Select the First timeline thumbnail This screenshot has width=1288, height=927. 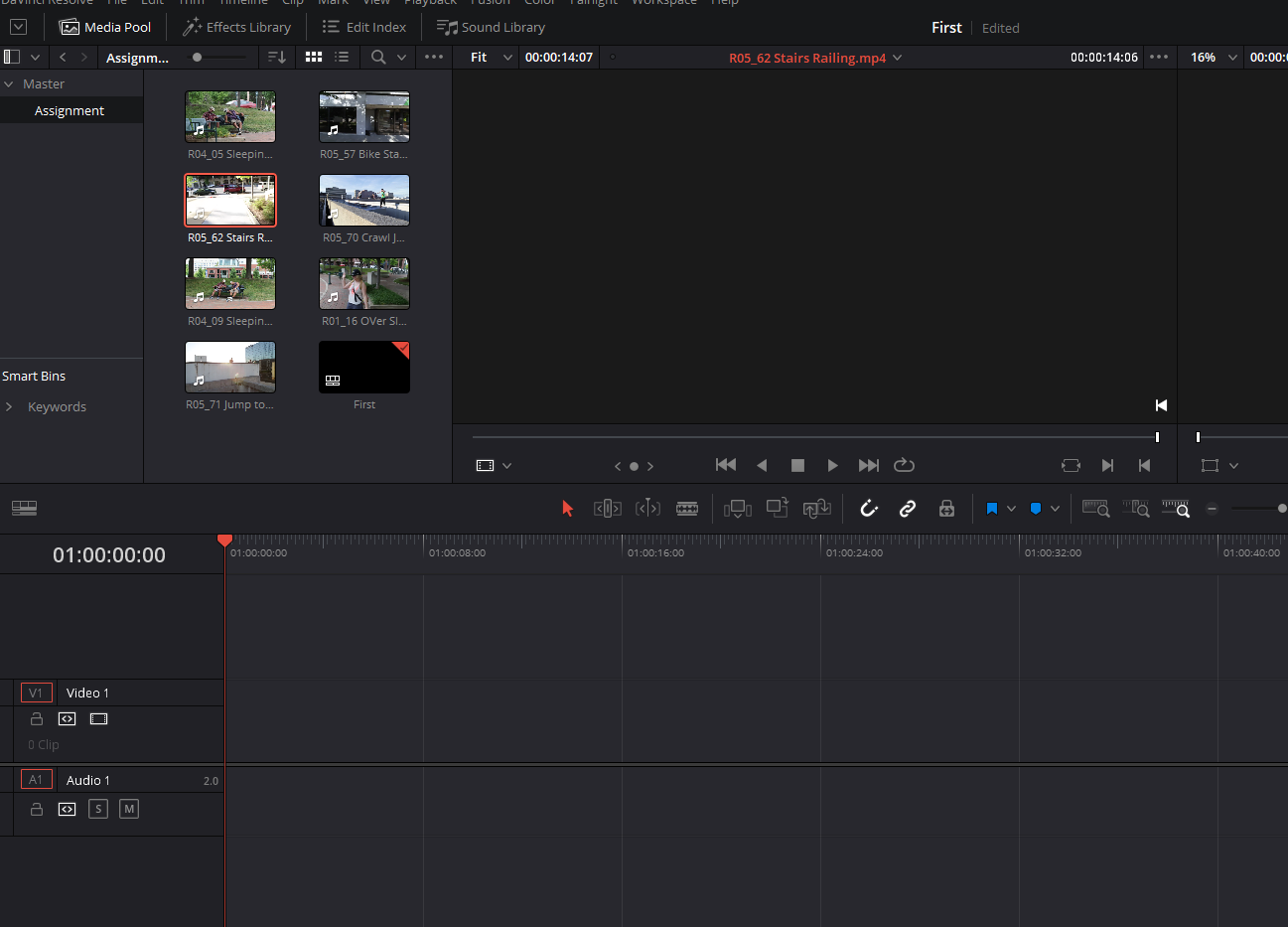(364, 367)
